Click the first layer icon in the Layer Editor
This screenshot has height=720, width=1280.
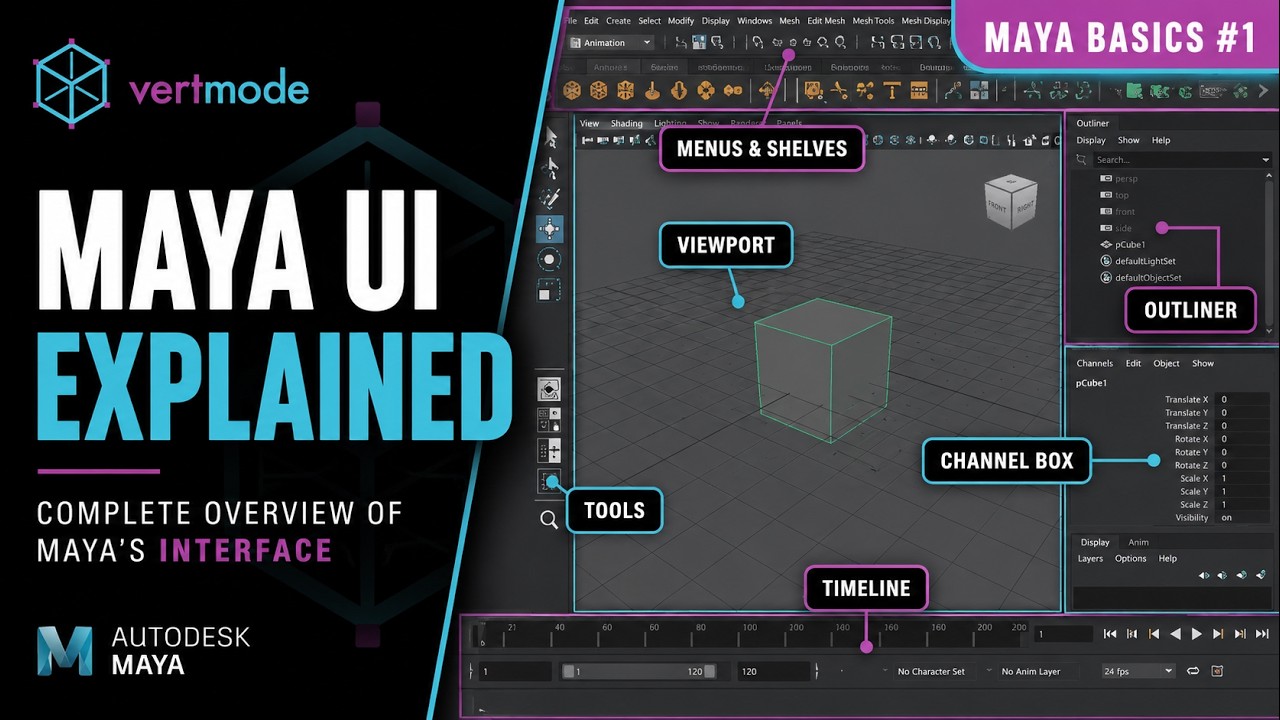click(x=1204, y=575)
